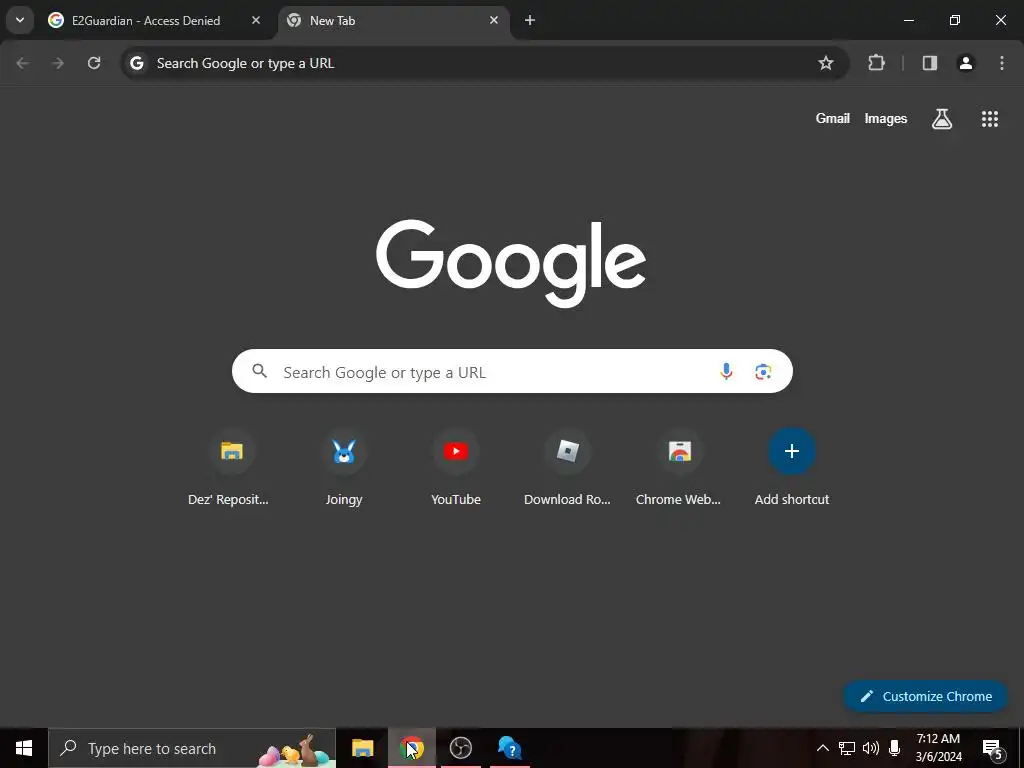
Task: Click into the Google search box
Action: click(512, 372)
